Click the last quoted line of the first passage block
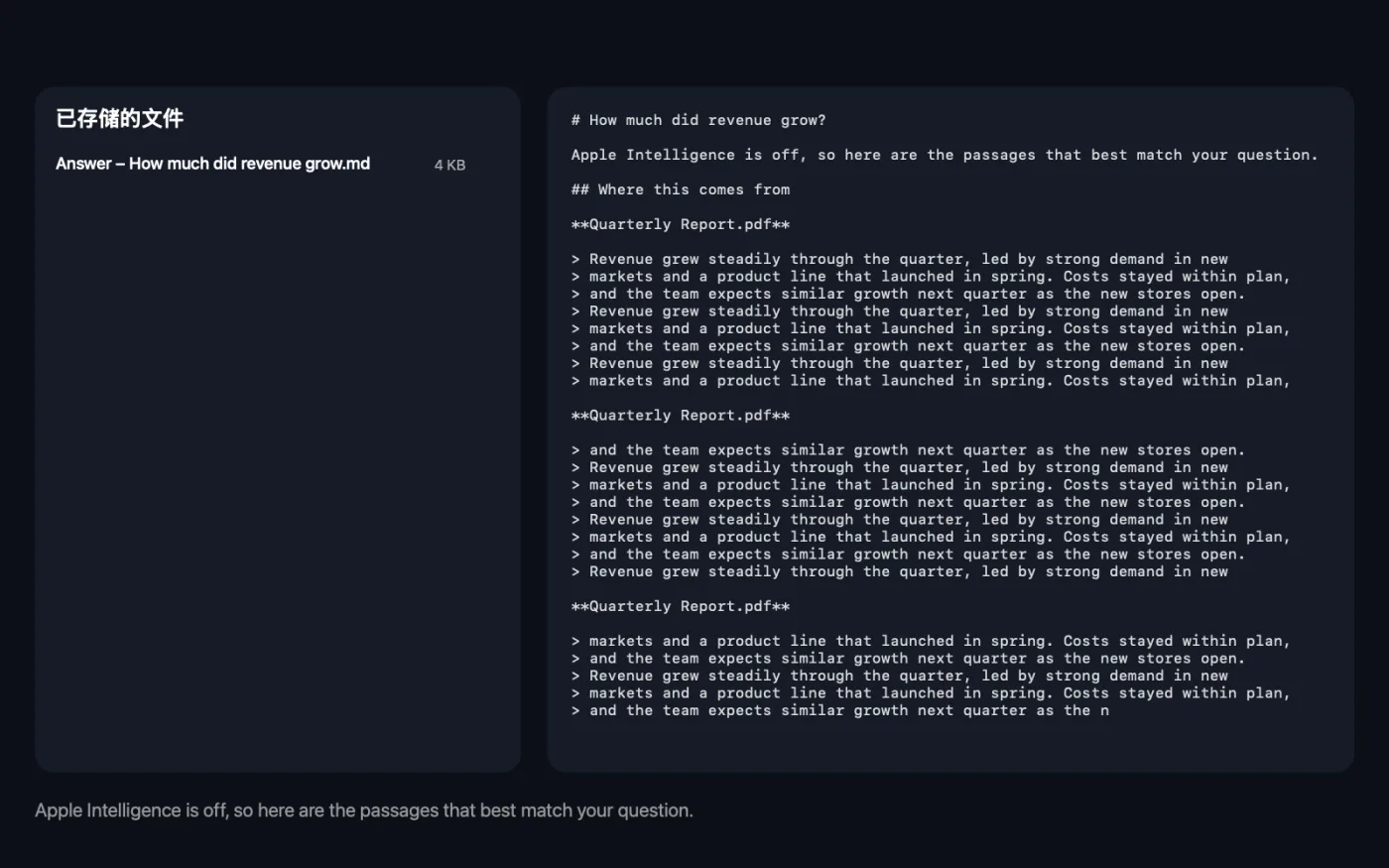 click(x=931, y=381)
